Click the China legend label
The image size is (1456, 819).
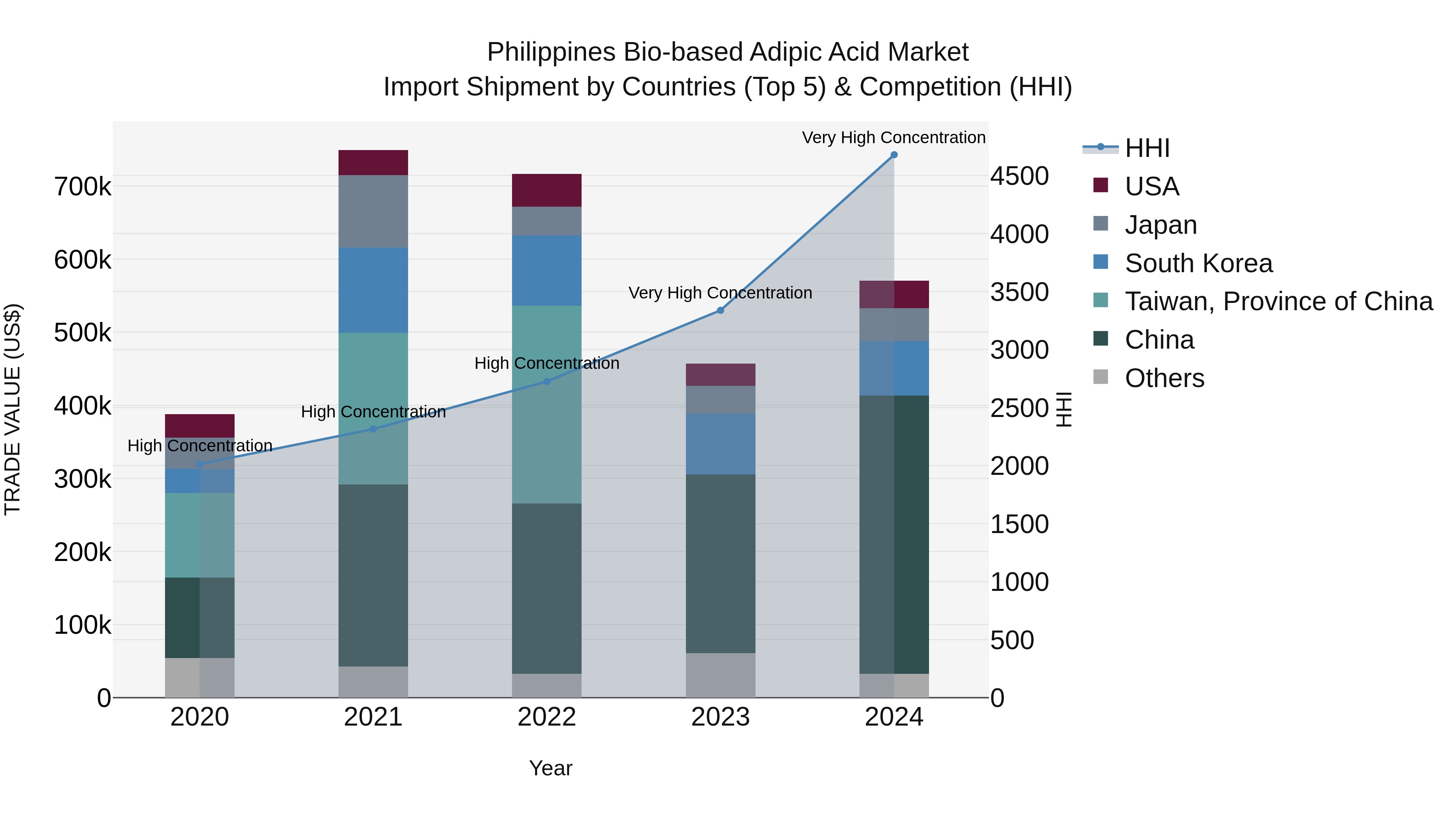pyautogui.click(x=1160, y=340)
